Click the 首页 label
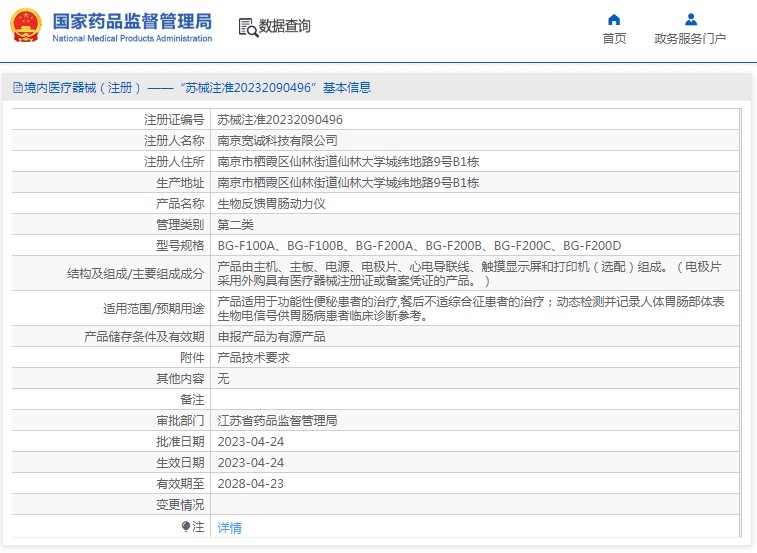Image resolution: width=757 pixels, height=553 pixels. point(614,38)
